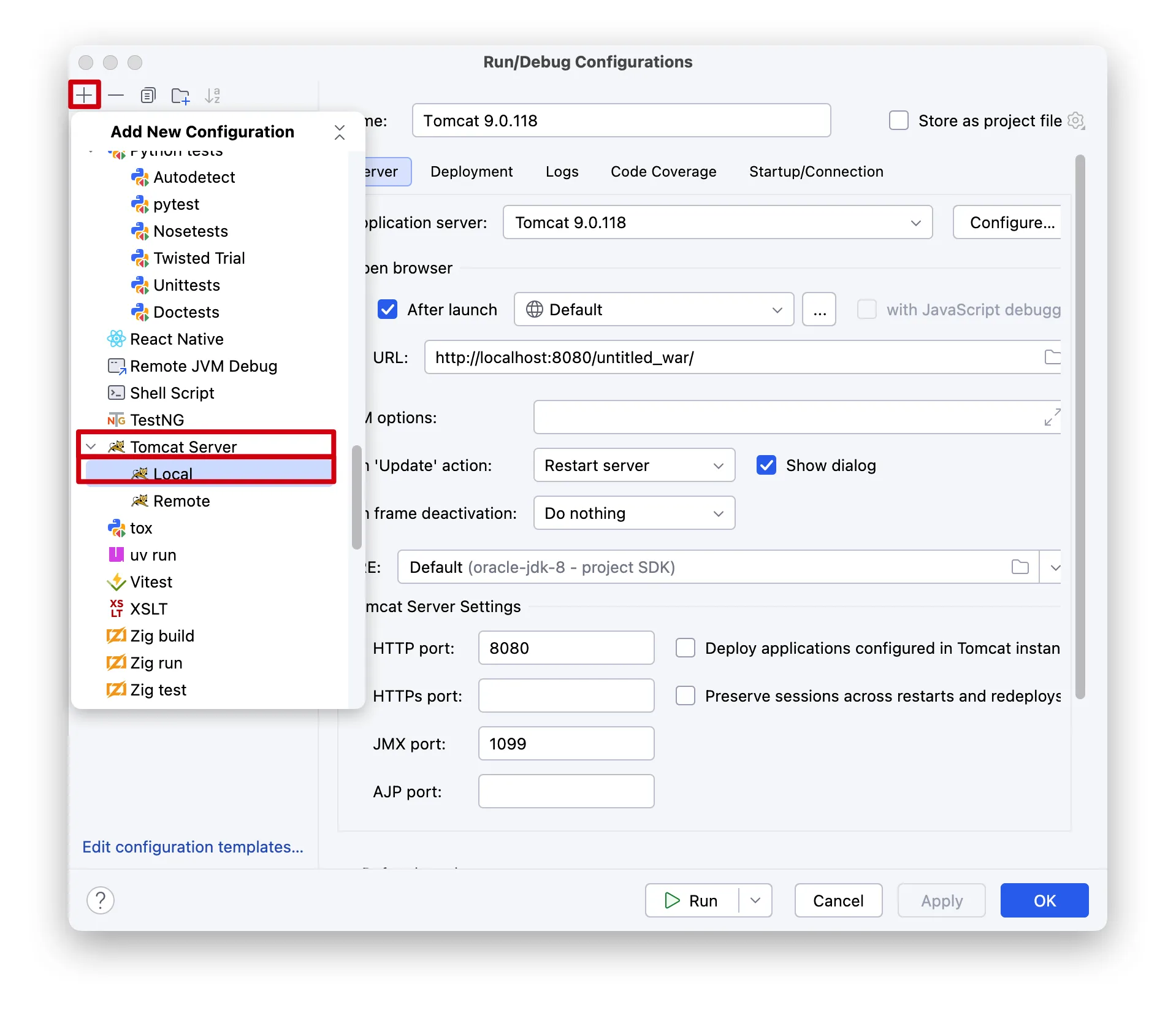This screenshot has height=1023, width=1176.
Task: Click the configuration list scrollbar thumb
Action: [x=357, y=497]
